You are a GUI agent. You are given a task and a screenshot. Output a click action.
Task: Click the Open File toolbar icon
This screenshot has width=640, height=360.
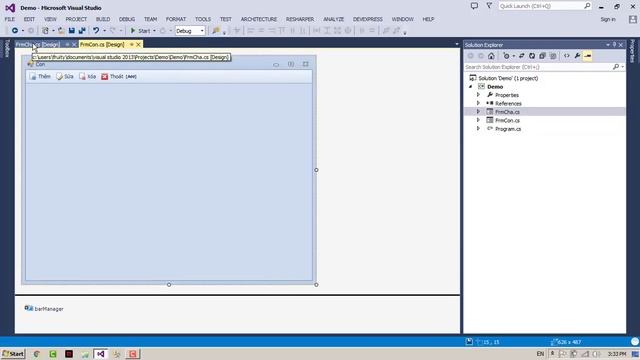[61, 31]
